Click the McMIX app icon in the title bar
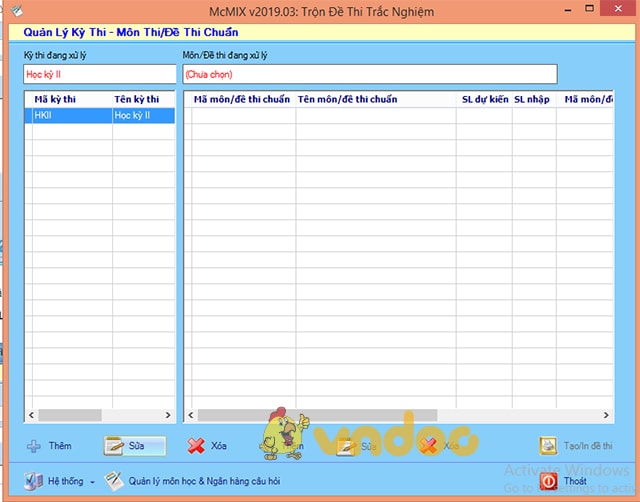This screenshot has width=640, height=502. (x=14, y=10)
